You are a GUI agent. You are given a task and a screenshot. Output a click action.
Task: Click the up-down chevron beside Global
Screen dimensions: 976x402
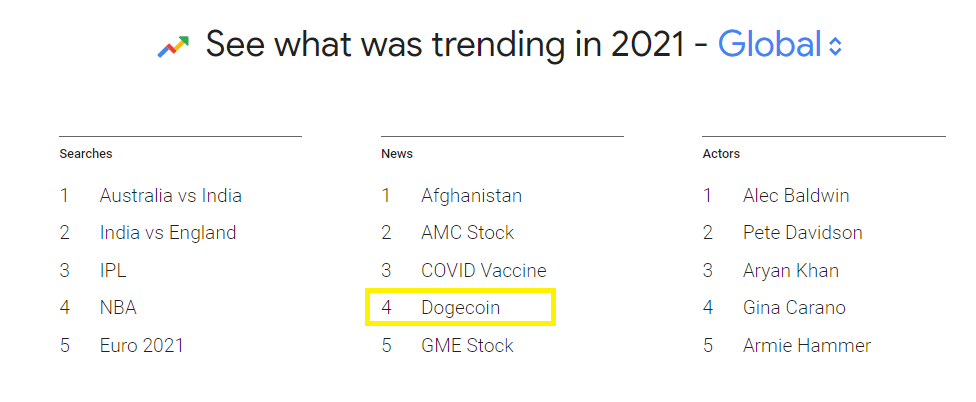point(836,46)
